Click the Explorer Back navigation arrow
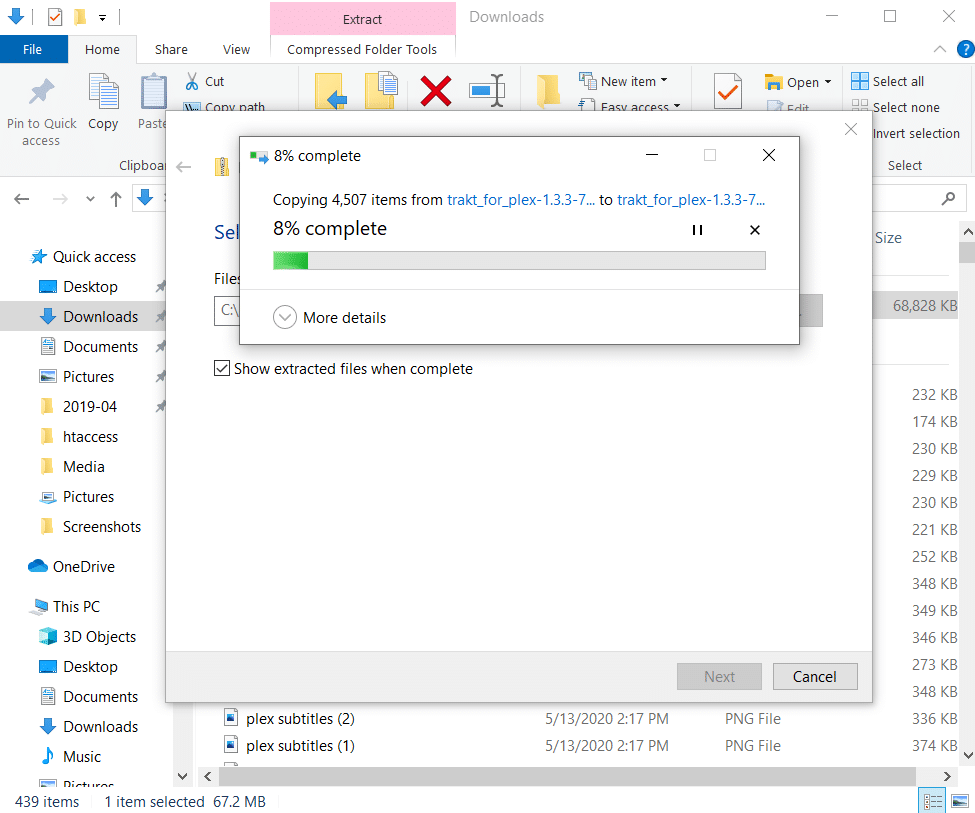Image resolution: width=975 pixels, height=813 pixels. [22, 199]
